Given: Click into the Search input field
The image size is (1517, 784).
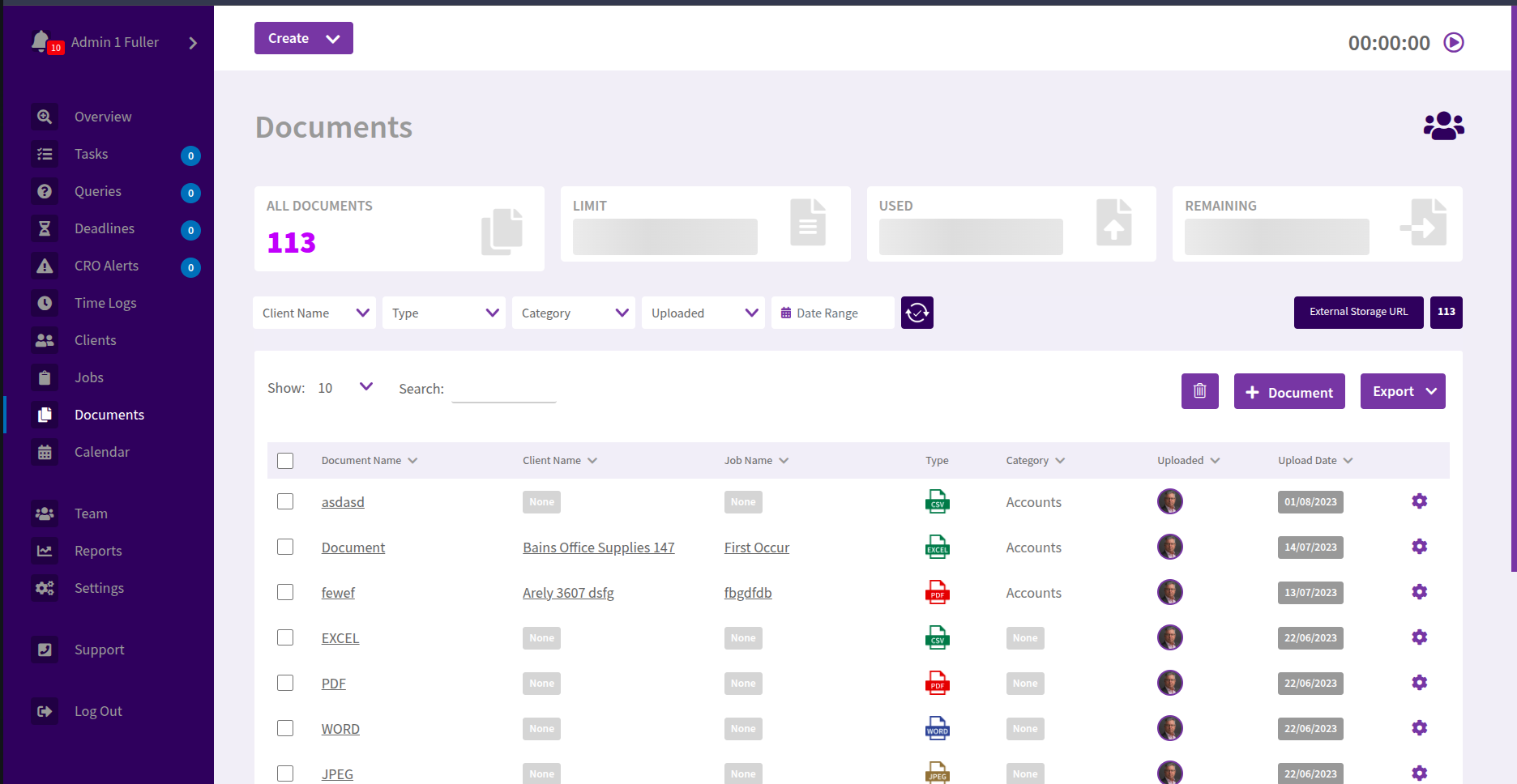Looking at the screenshot, I should (x=503, y=390).
